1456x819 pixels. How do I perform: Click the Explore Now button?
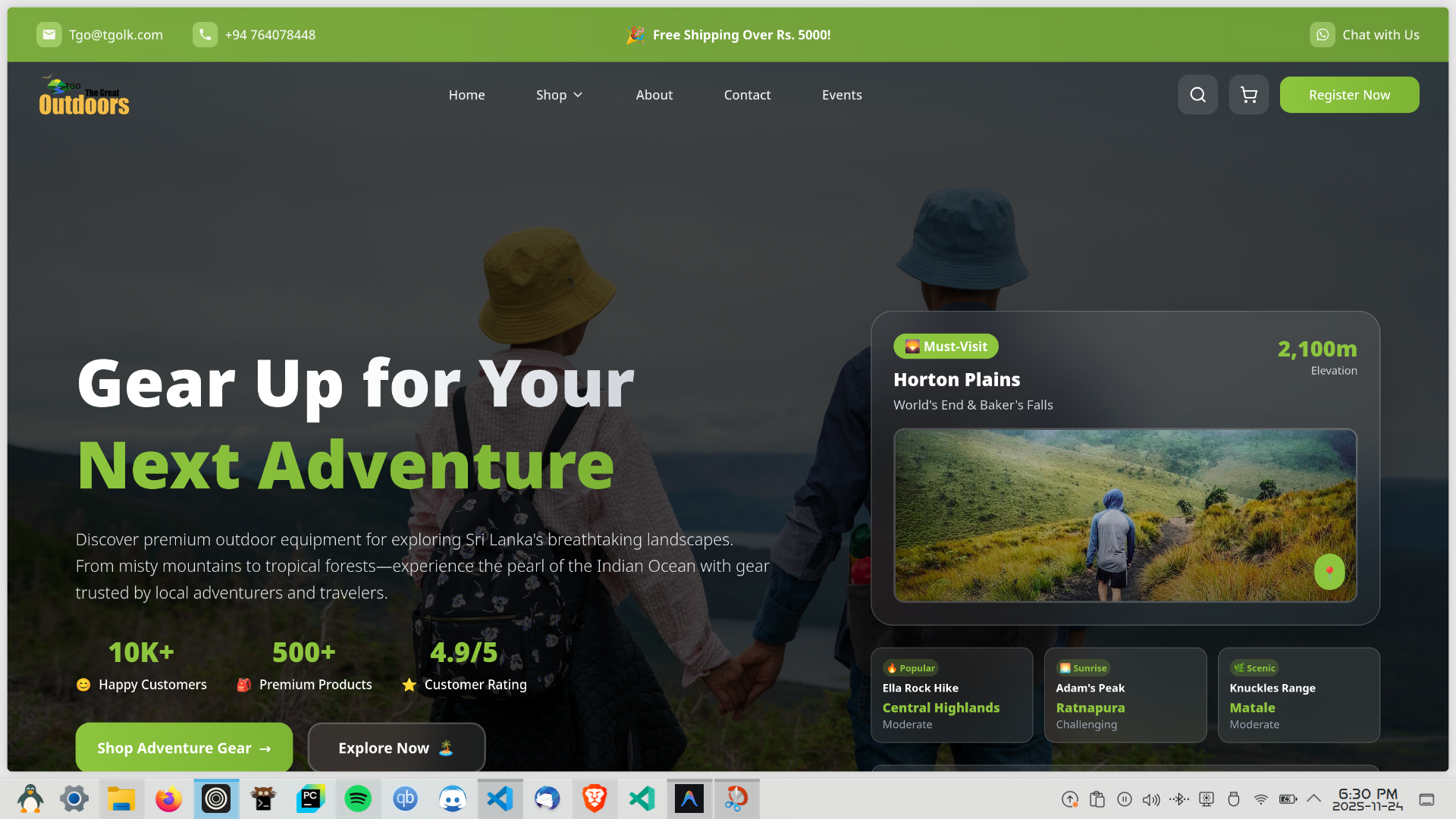(x=396, y=747)
